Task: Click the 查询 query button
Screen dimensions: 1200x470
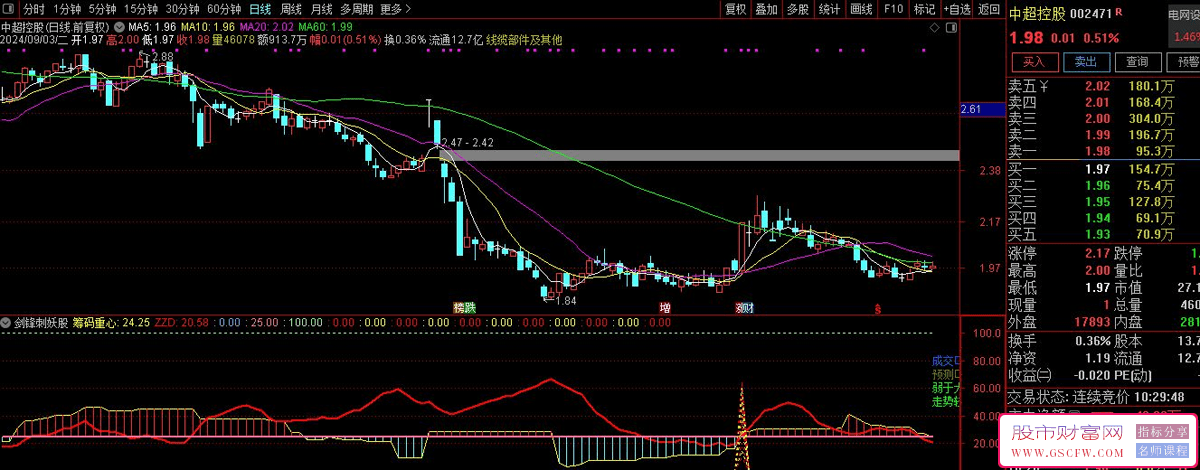Action: (1137, 62)
